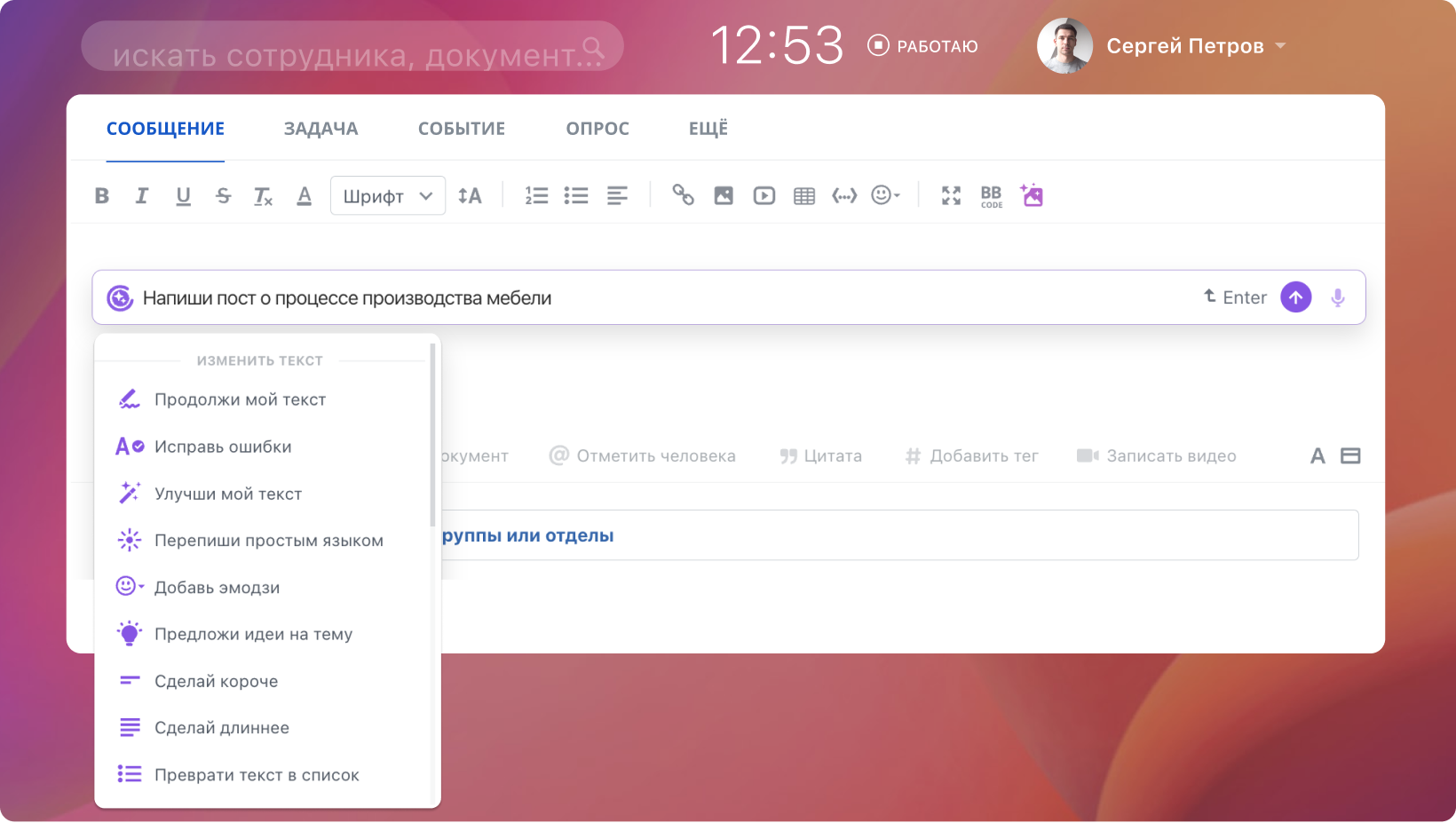Choose Сделай короче option
This screenshot has height=823, width=1456.
click(215, 681)
